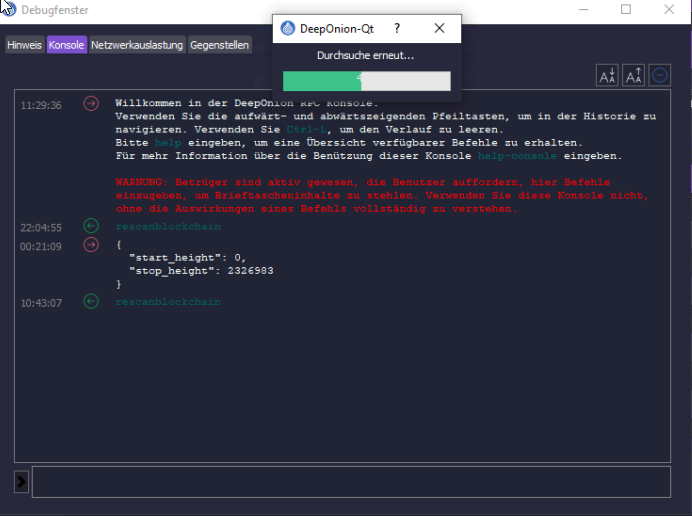692x516 pixels.
Task: Click the rescanblockchain command at 22:04:55
Action: click(168, 226)
